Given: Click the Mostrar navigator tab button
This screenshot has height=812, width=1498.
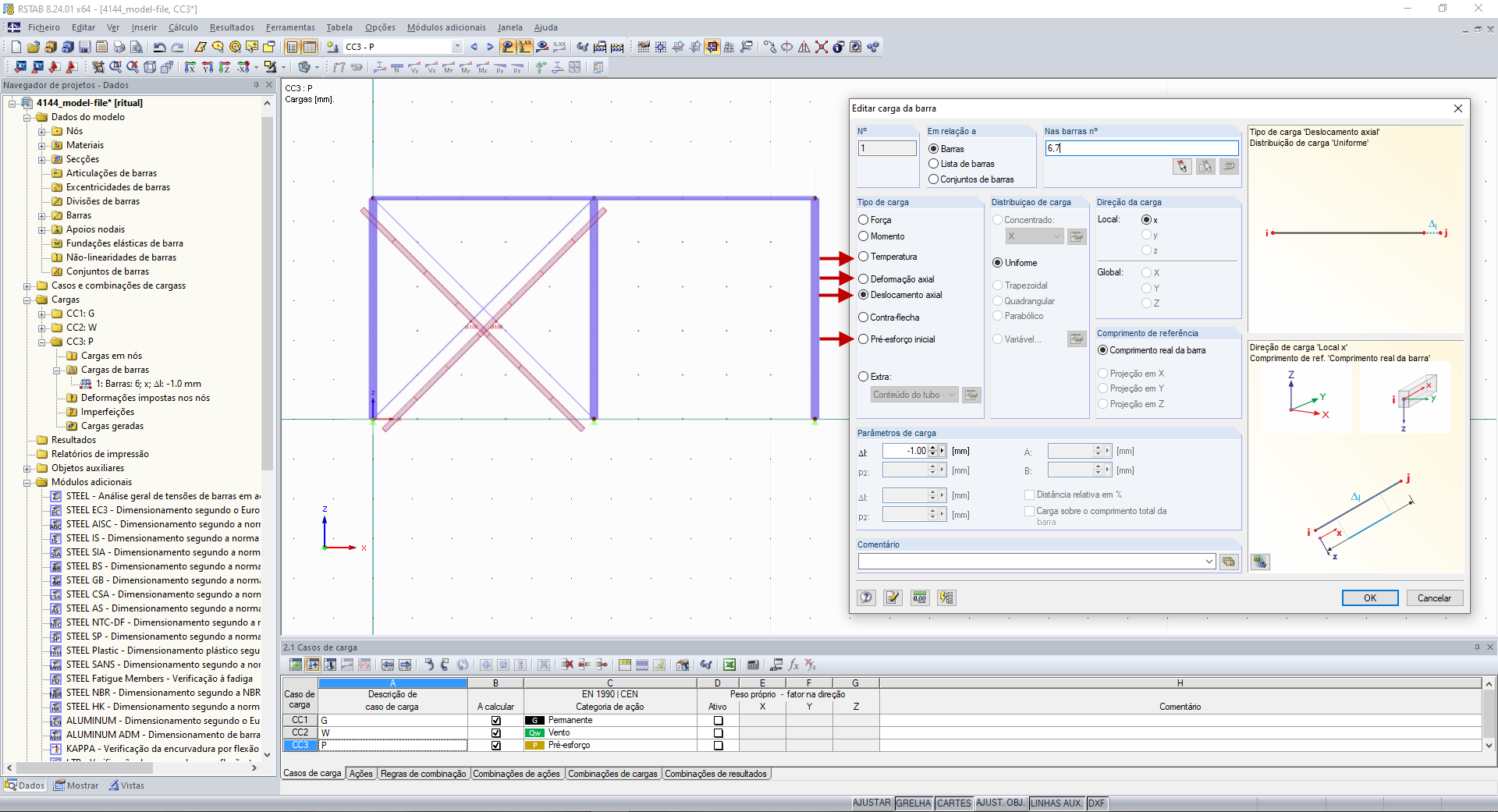Looking at the screenshot, I should point(76,785).
